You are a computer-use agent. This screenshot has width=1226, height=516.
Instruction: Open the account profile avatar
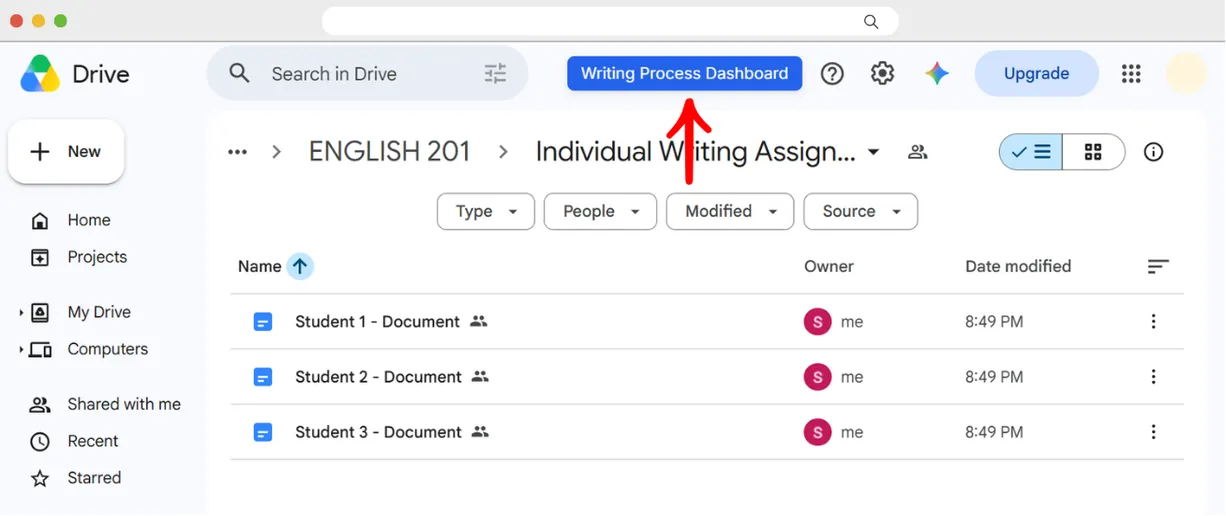click(x=1186, y=73)
